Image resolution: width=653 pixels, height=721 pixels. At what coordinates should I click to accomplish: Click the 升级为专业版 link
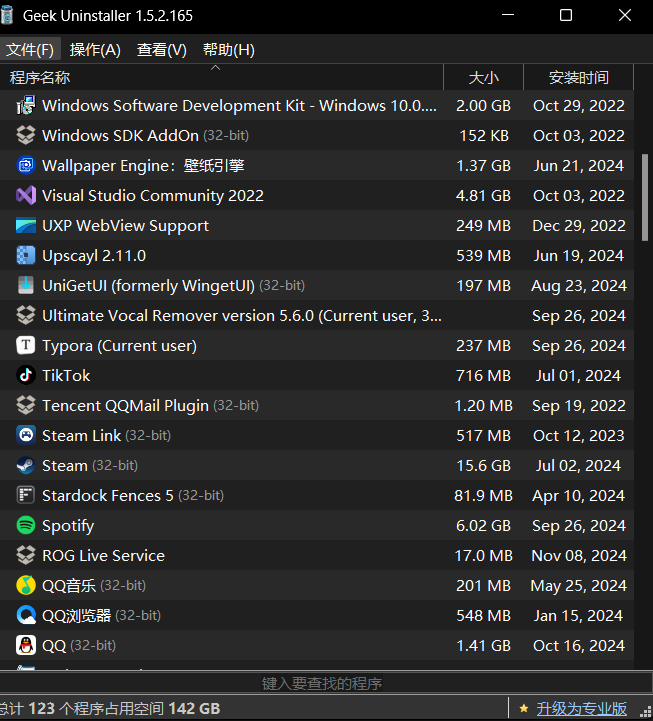click(582, 709)
